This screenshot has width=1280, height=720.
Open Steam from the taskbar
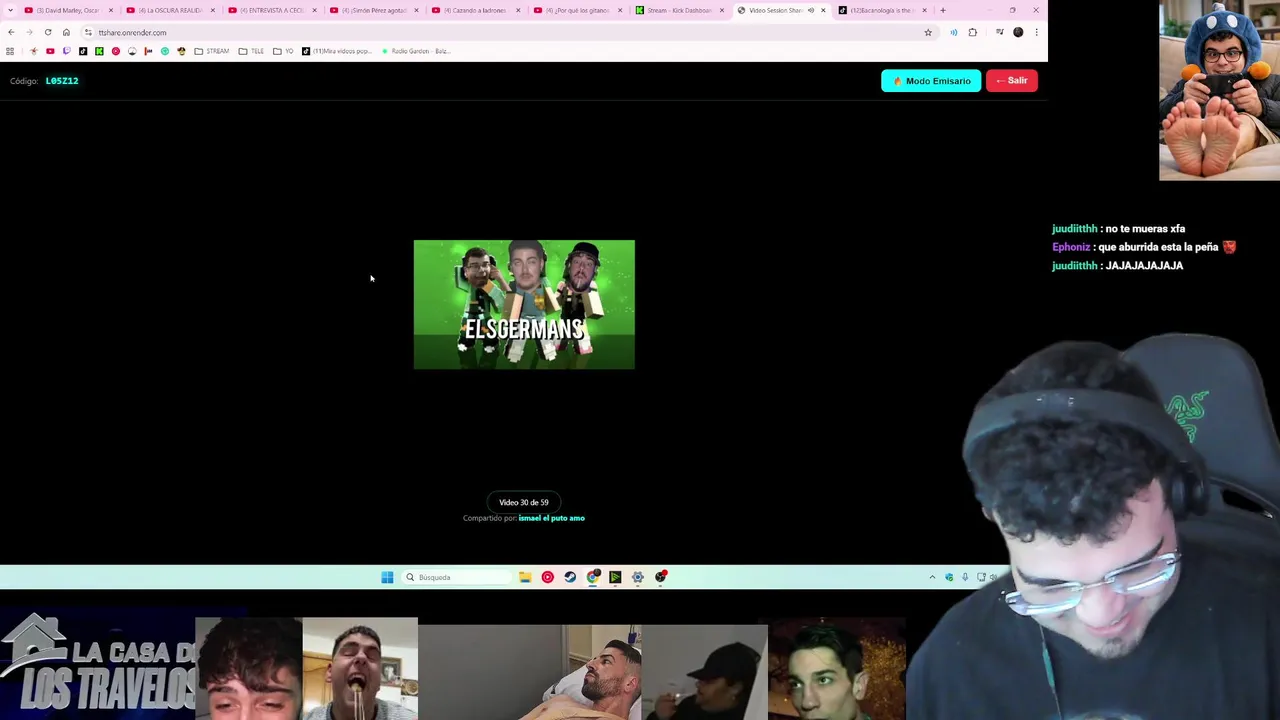[570, 577]
